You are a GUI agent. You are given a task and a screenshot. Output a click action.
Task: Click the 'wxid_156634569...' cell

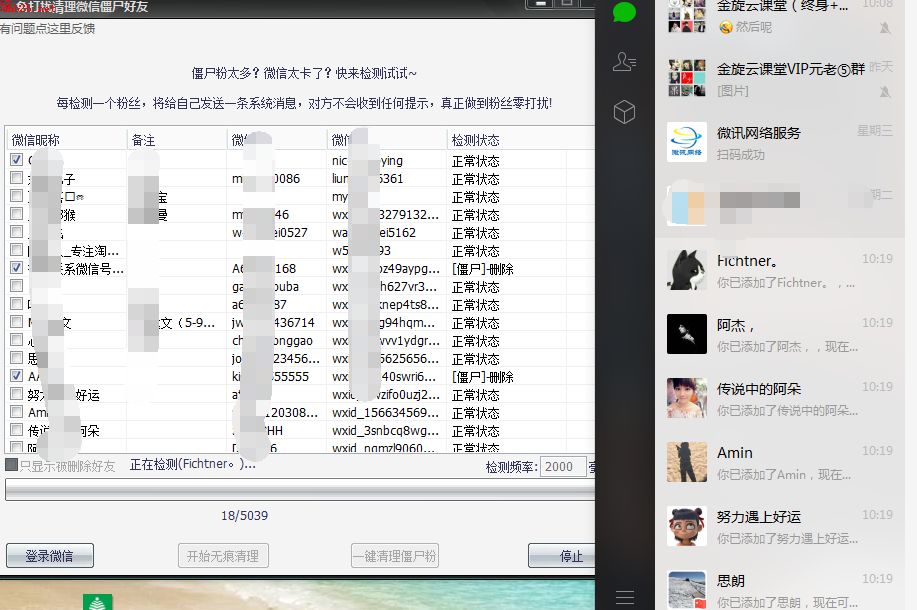(x=385, y=413)
